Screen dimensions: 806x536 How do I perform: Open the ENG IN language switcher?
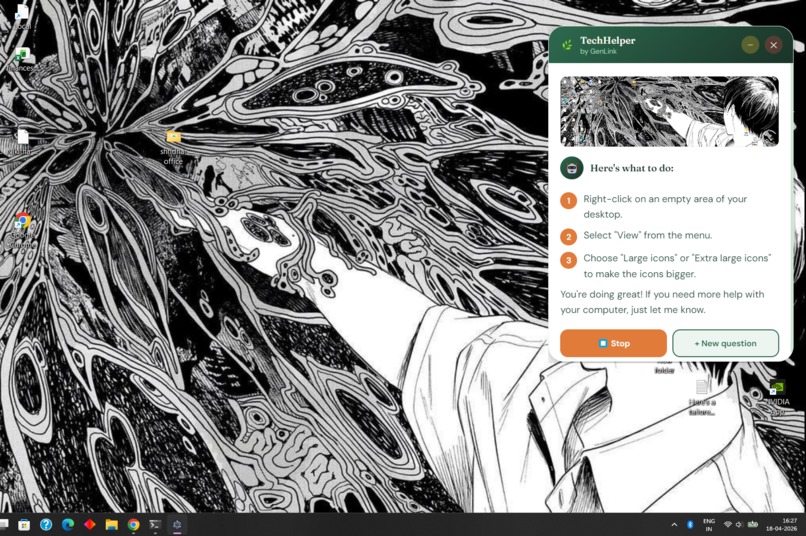click(709, 525)
